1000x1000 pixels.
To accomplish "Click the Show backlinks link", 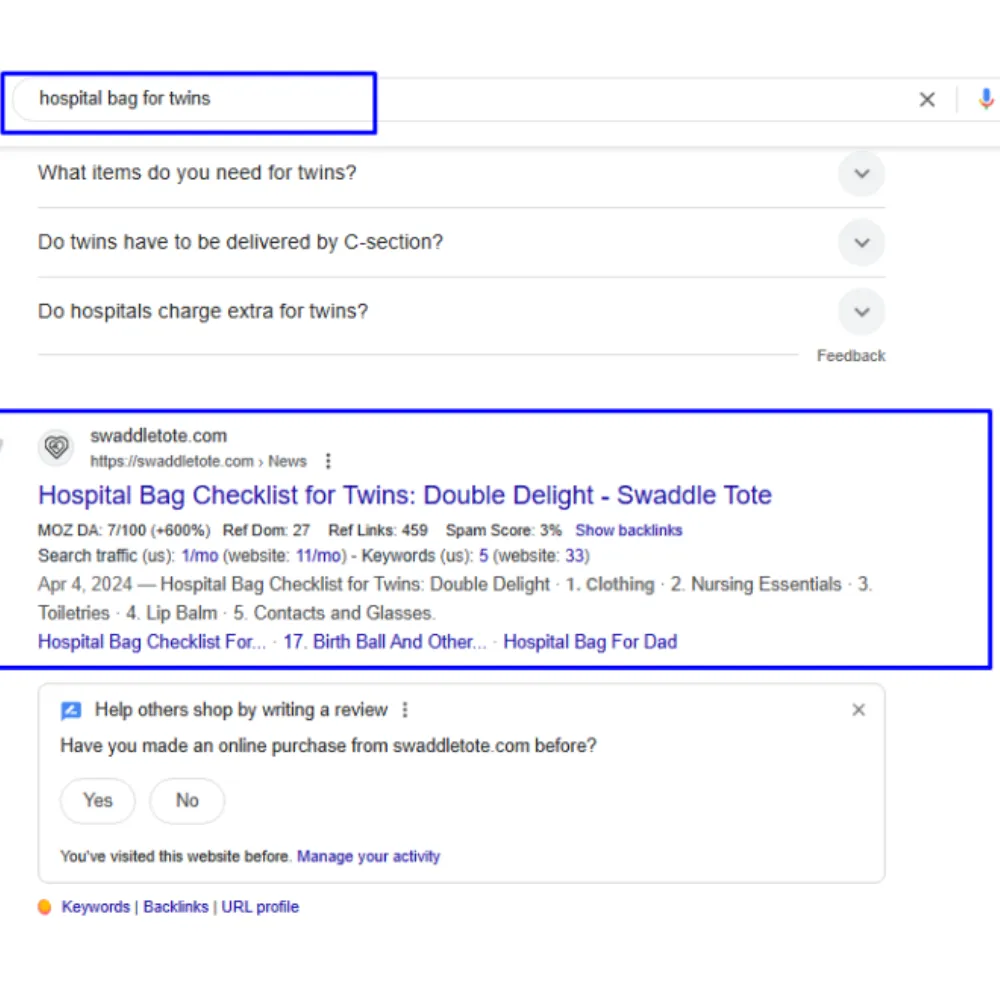I will point(628,530).
